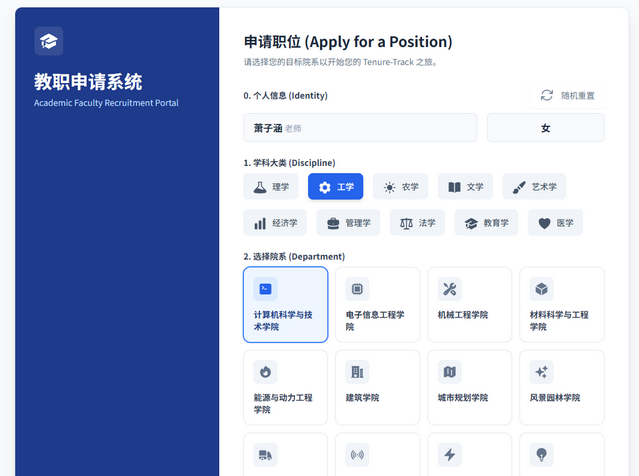Click the open book icon on 文学
Screen dimensions: 639x476
point(454,187)
